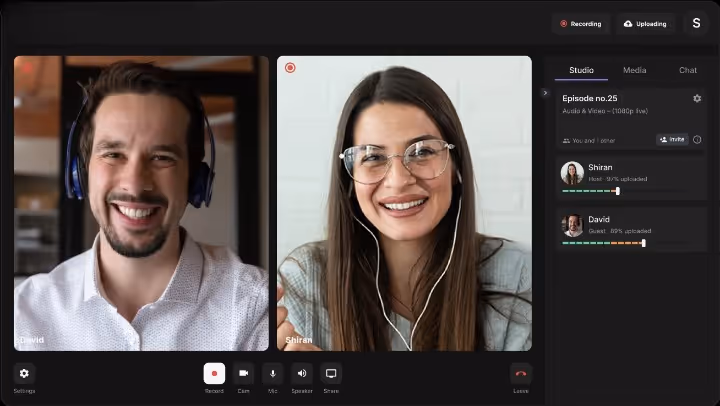The image size is (720, 406).
Task: Click the Invite button
Action: (x=672, y=139)
